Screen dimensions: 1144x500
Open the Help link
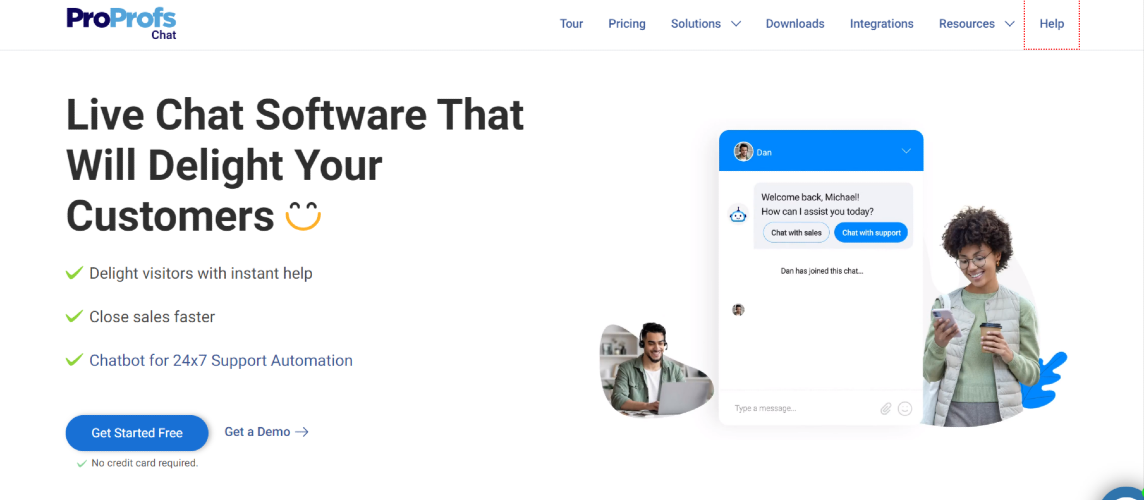[x=1051, y=24]
